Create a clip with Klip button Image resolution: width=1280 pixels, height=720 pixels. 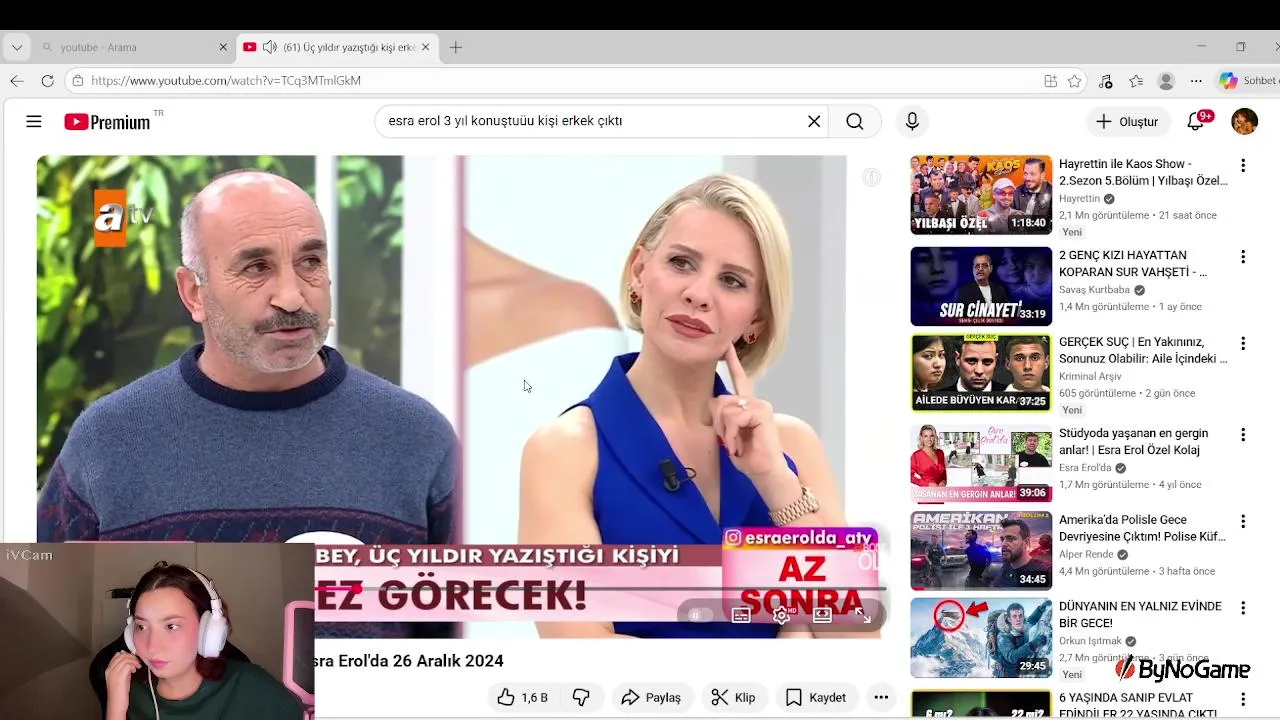pyautogui.click(x=733, y=697)
